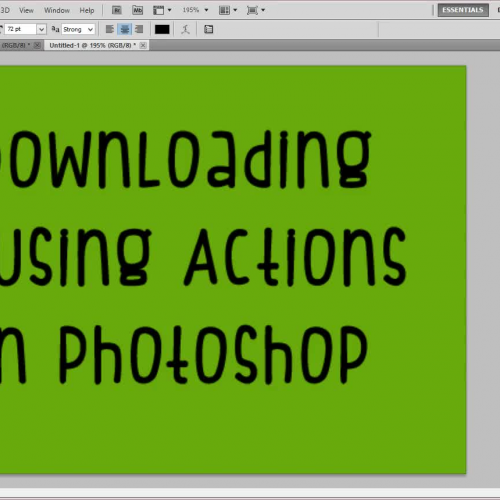Image resolution: width=500 pixels, height=500 pixels.
Task: Click the 'Actions' word on the canvas
Action: point(295,257)
